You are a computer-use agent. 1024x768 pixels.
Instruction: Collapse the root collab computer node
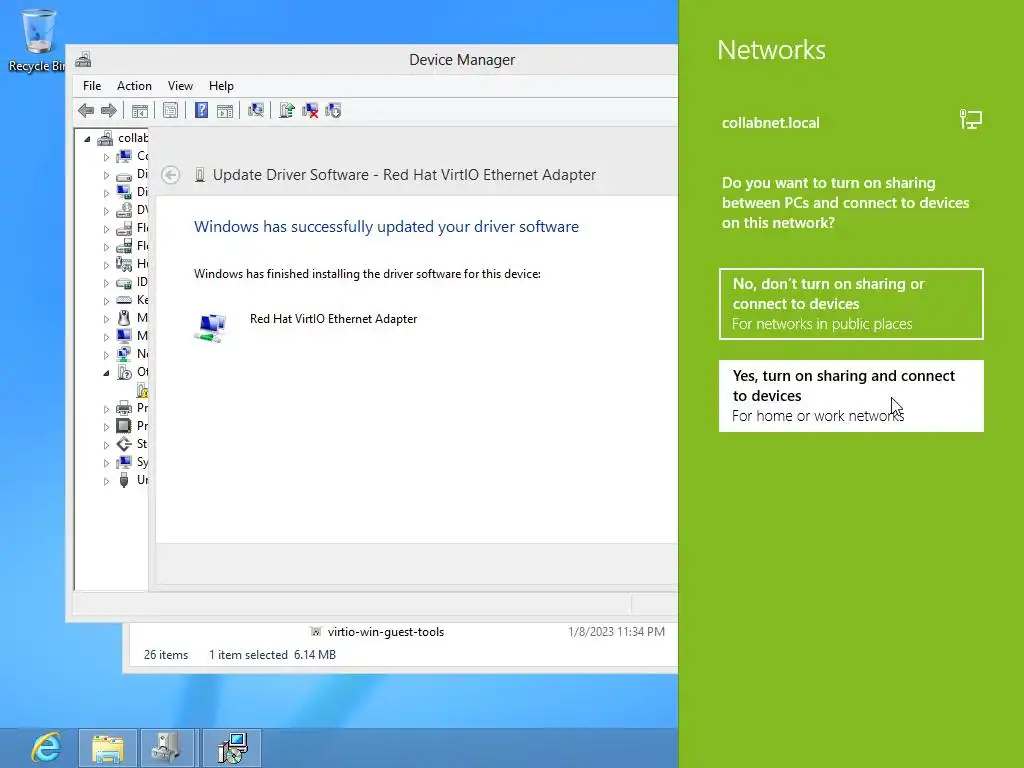point(87,138)
